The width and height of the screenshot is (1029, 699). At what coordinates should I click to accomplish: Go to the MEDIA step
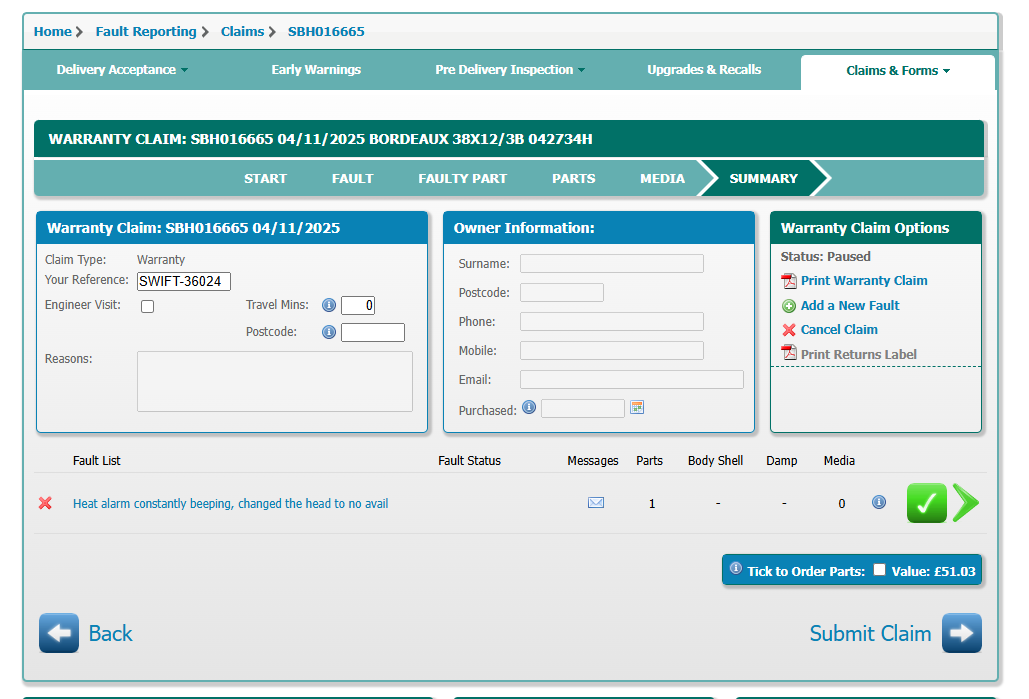click(x=662, y=179)
